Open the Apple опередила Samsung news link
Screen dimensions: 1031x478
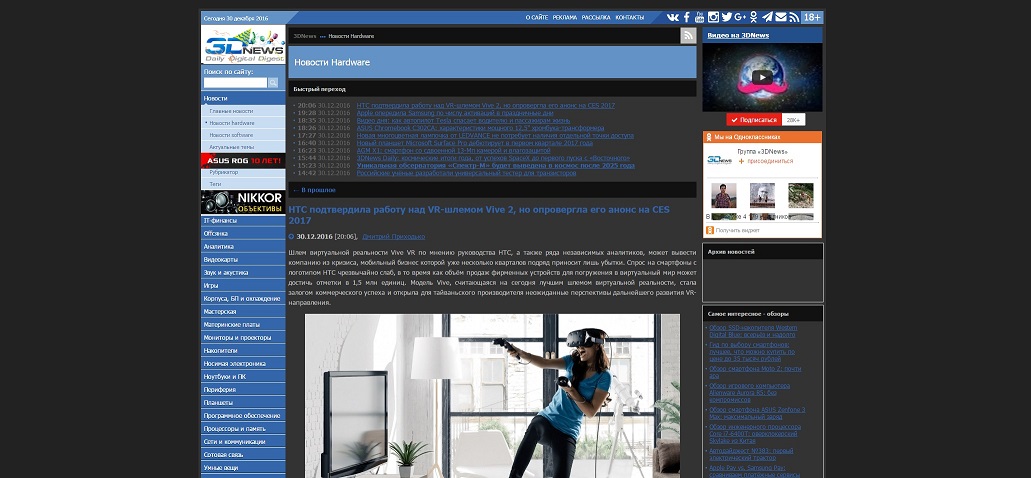coord(454,113)
